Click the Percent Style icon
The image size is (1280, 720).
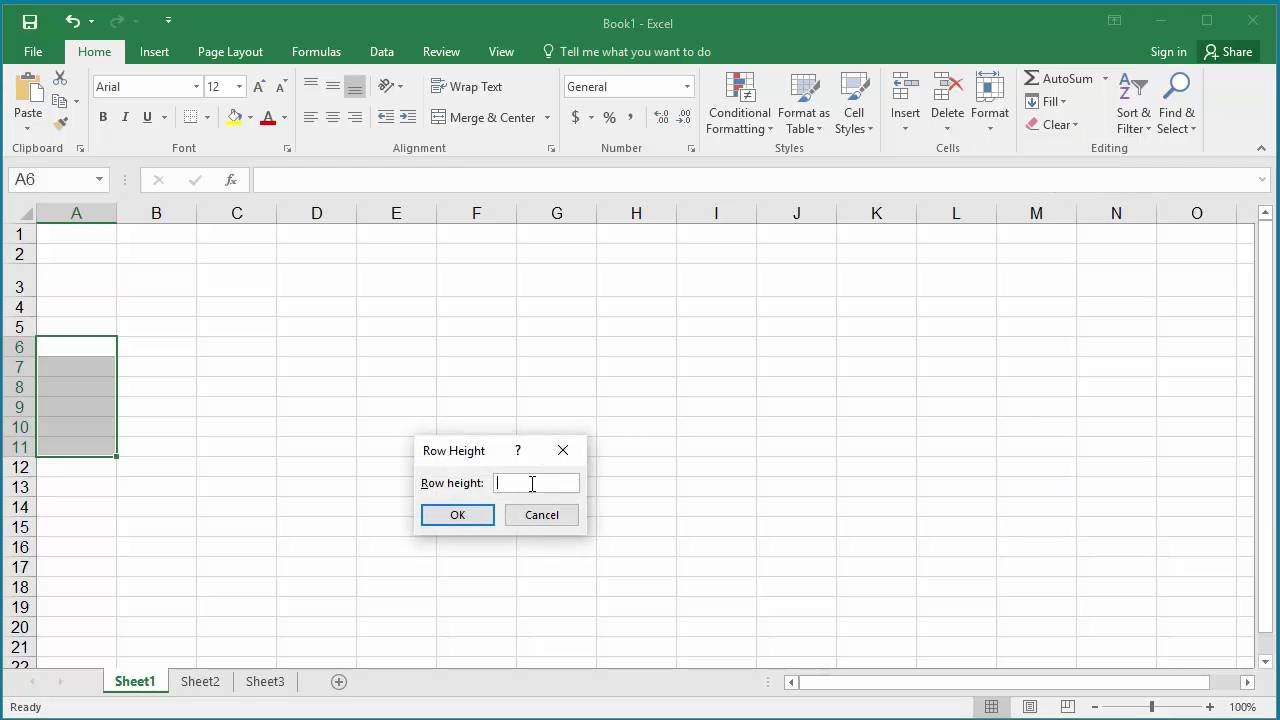pos(609,117)
